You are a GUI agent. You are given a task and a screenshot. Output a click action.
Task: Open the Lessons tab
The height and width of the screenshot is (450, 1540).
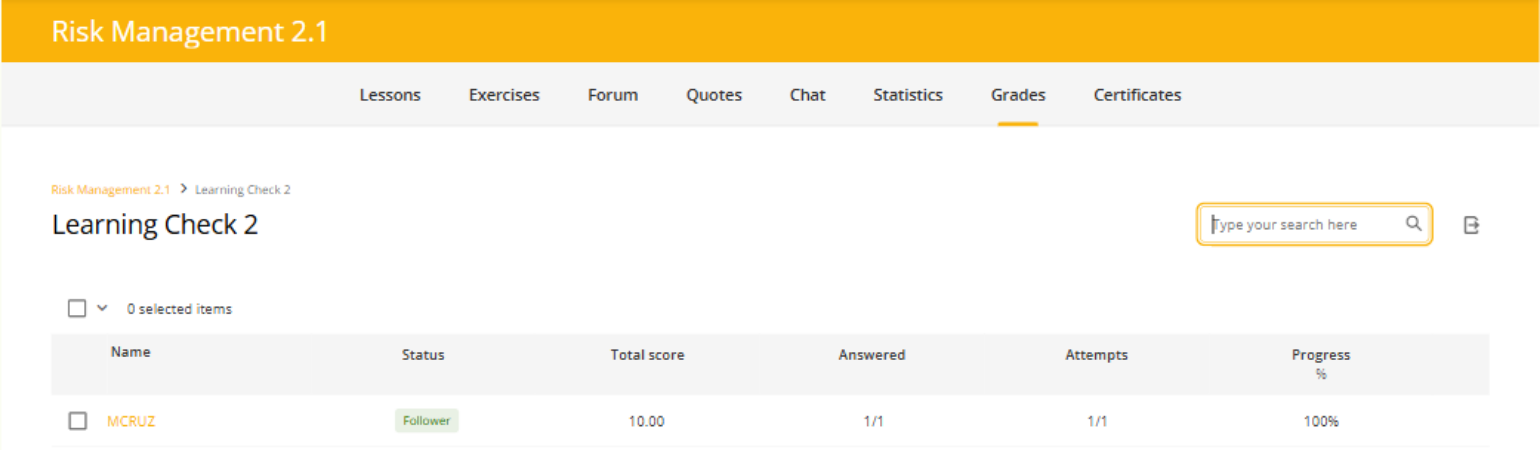point(390,95)
